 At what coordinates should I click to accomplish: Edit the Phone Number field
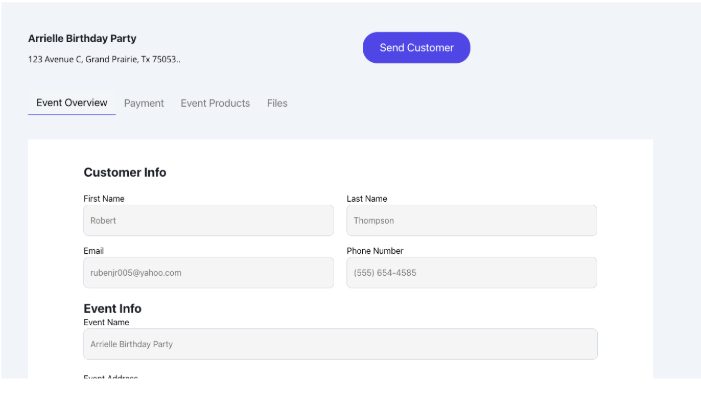click(x=471, y=272)
